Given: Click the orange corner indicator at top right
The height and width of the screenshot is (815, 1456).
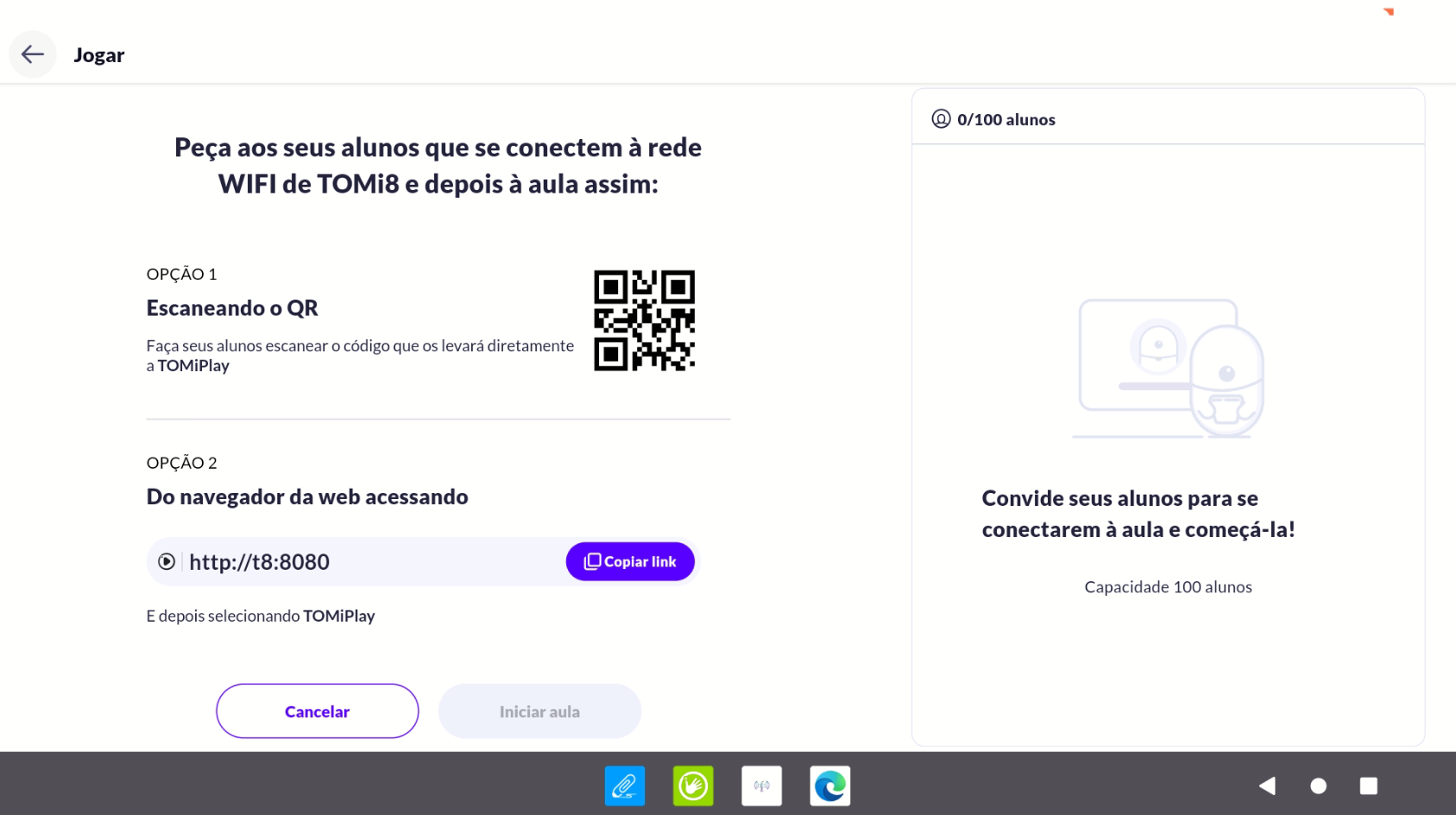Looking at the screenshot, I should tap(1389, 11).
